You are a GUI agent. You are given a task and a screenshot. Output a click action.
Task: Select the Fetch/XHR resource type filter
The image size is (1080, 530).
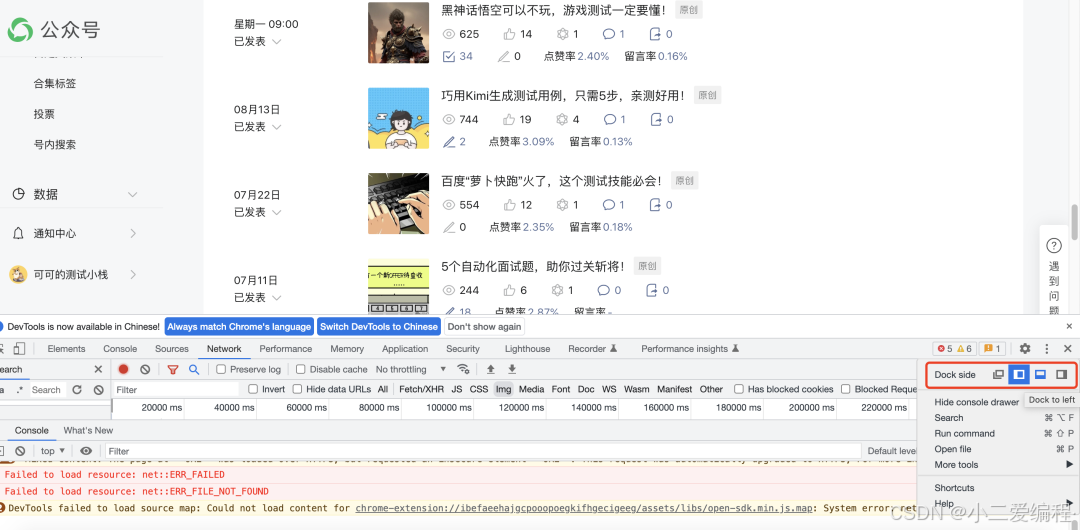coord(422,389)
